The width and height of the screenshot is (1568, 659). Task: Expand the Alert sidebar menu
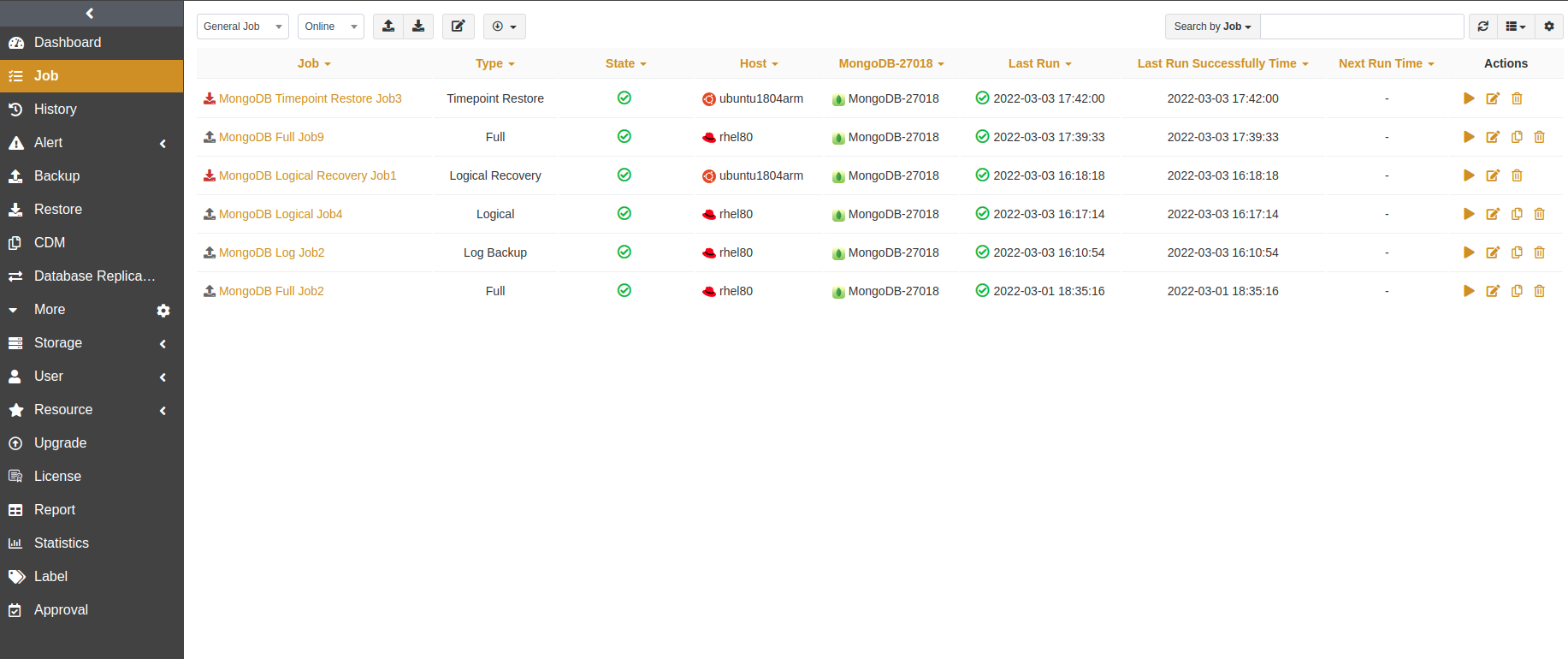[92, 143]
